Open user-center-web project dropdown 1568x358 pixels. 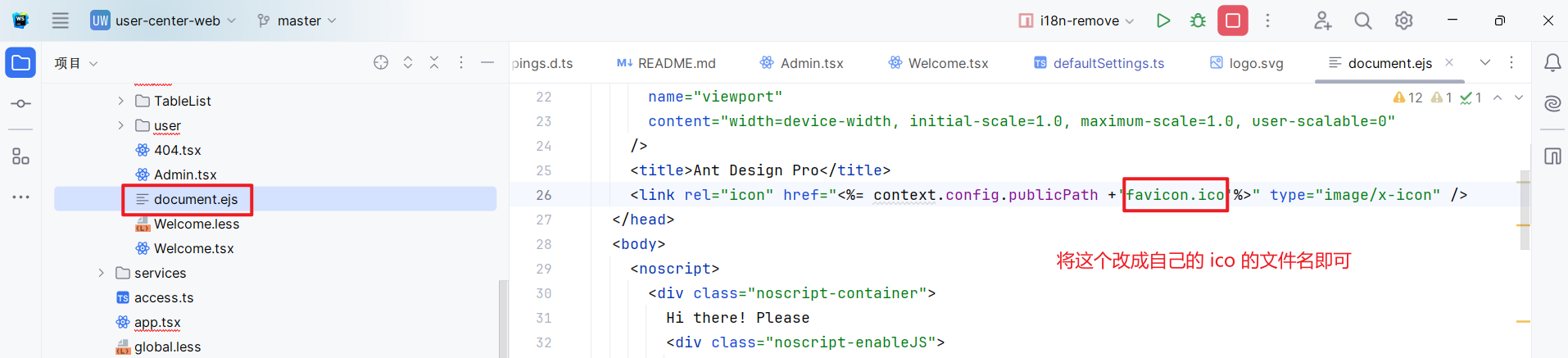[x=164, y=20]
